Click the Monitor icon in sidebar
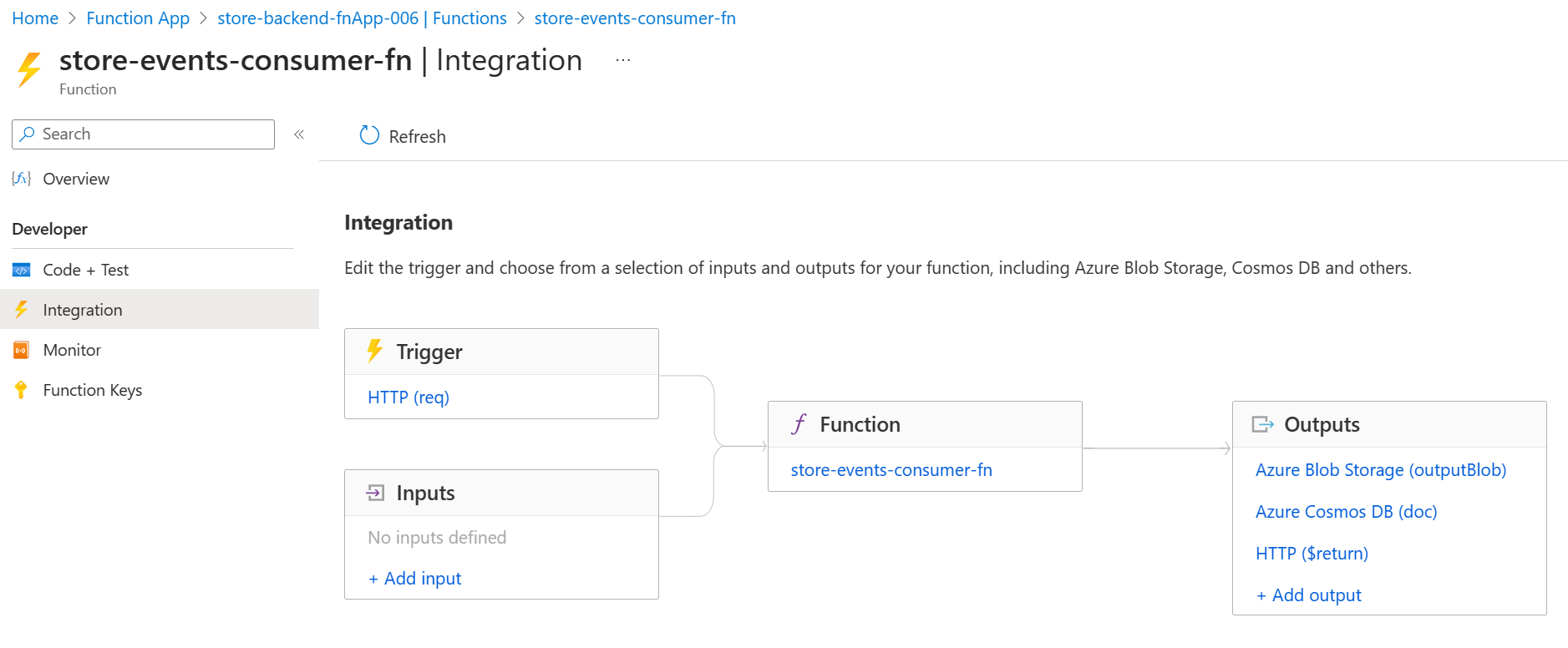 tap(22, 350)
